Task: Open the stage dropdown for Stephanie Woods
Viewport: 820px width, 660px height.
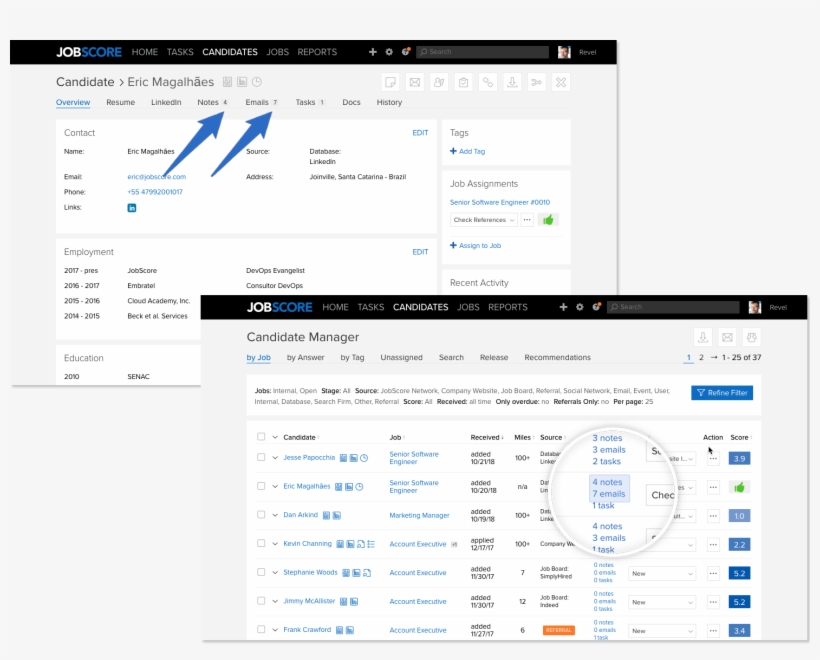Action: [662, 574]
